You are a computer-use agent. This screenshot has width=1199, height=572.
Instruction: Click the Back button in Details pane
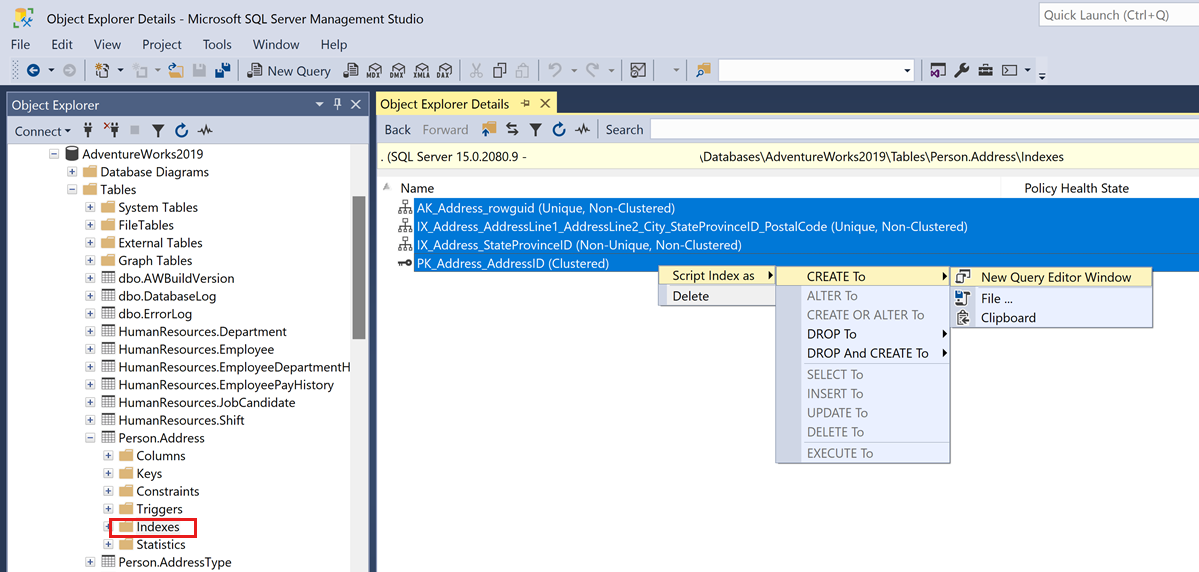[x=397, y=129]
